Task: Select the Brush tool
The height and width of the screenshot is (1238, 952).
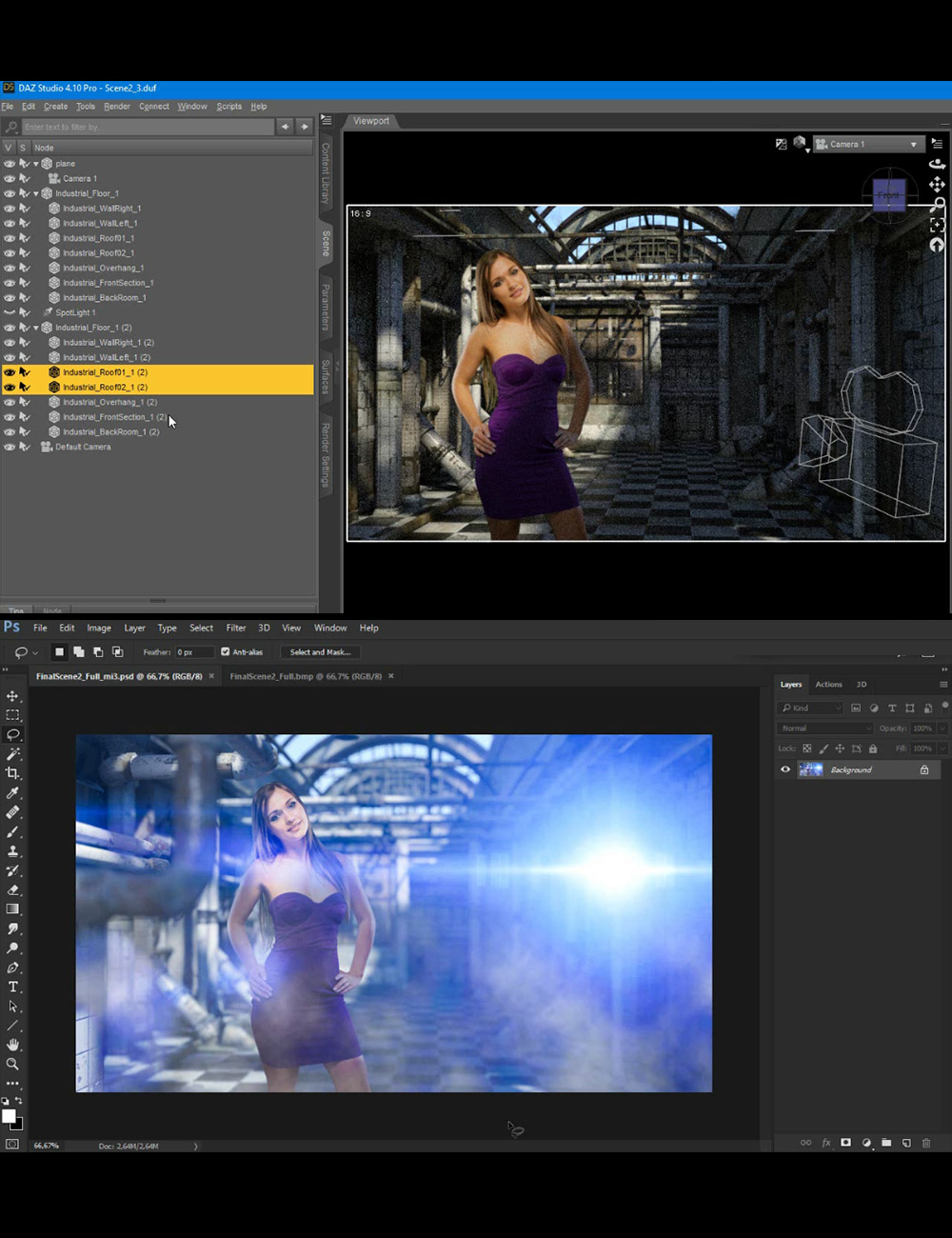Action: click(x=12, y=831)
